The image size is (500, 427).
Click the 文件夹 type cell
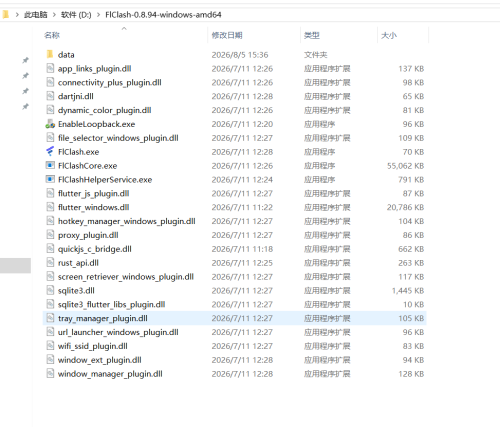315,55
